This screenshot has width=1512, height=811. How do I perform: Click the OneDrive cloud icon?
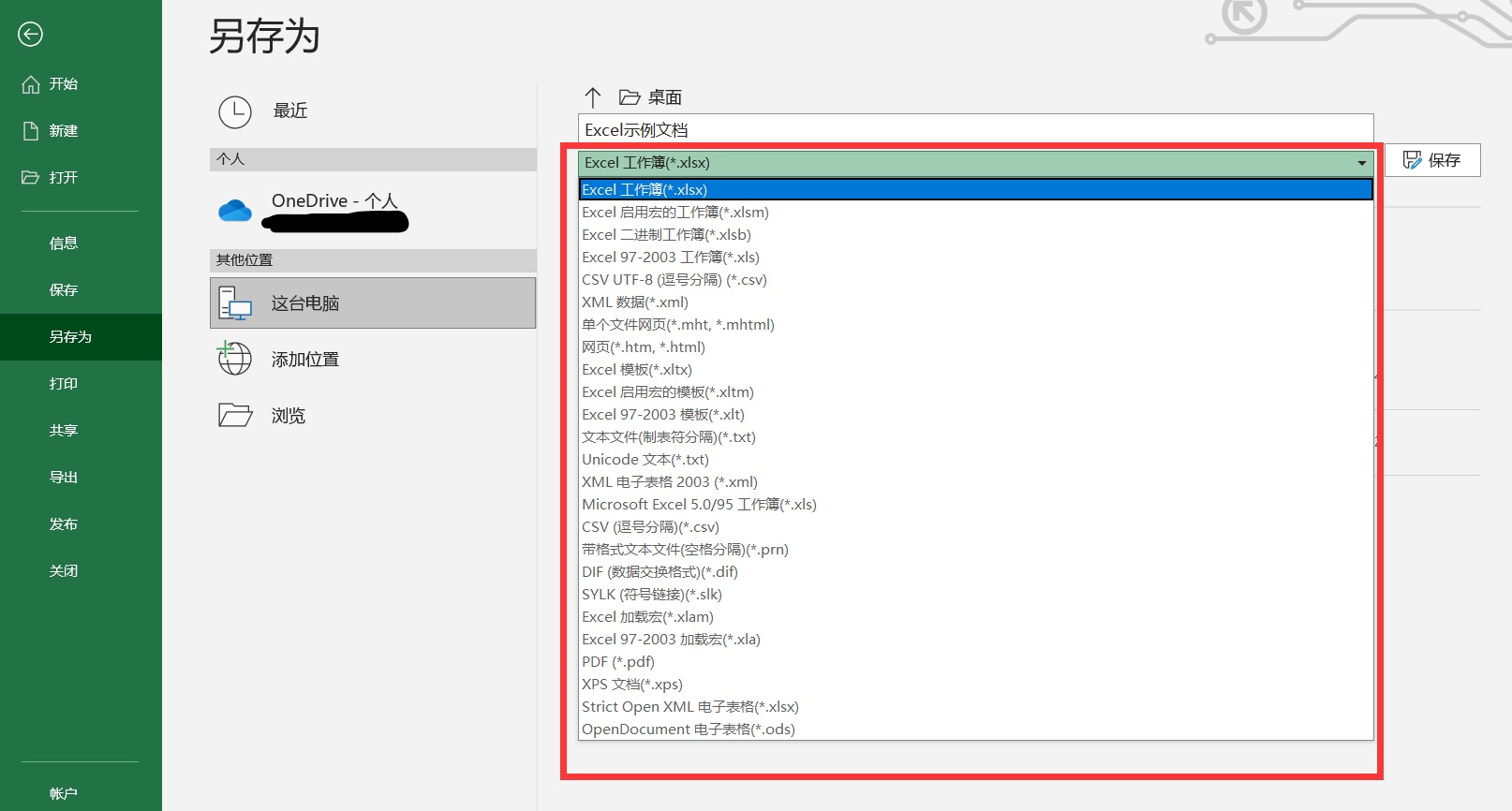point(235,211)
